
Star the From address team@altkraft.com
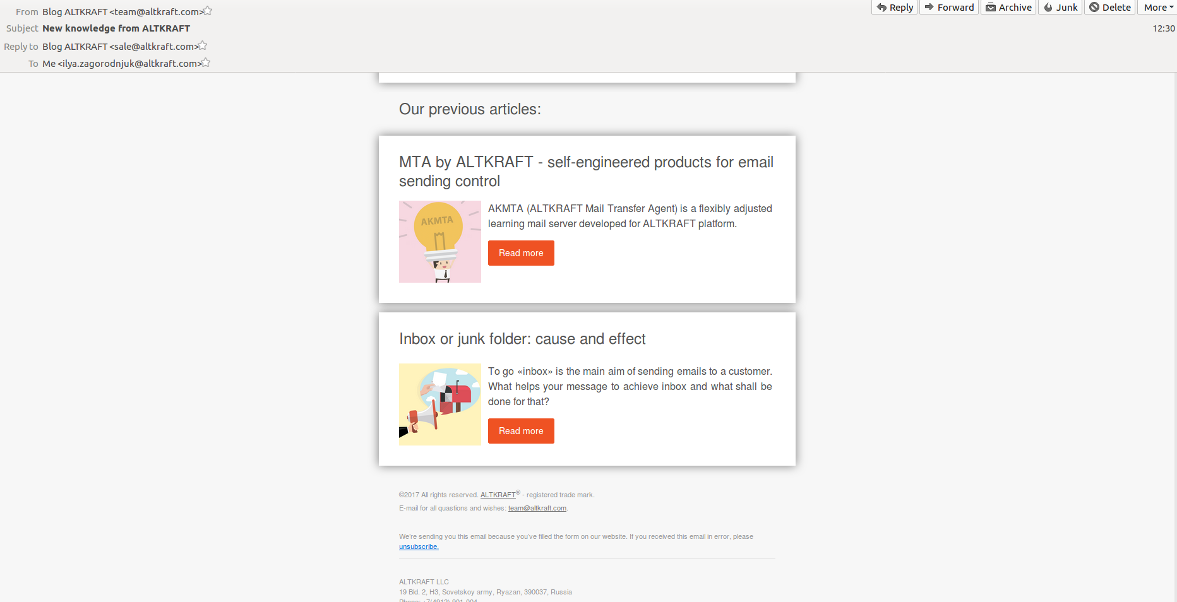click(x=207, y=11)
